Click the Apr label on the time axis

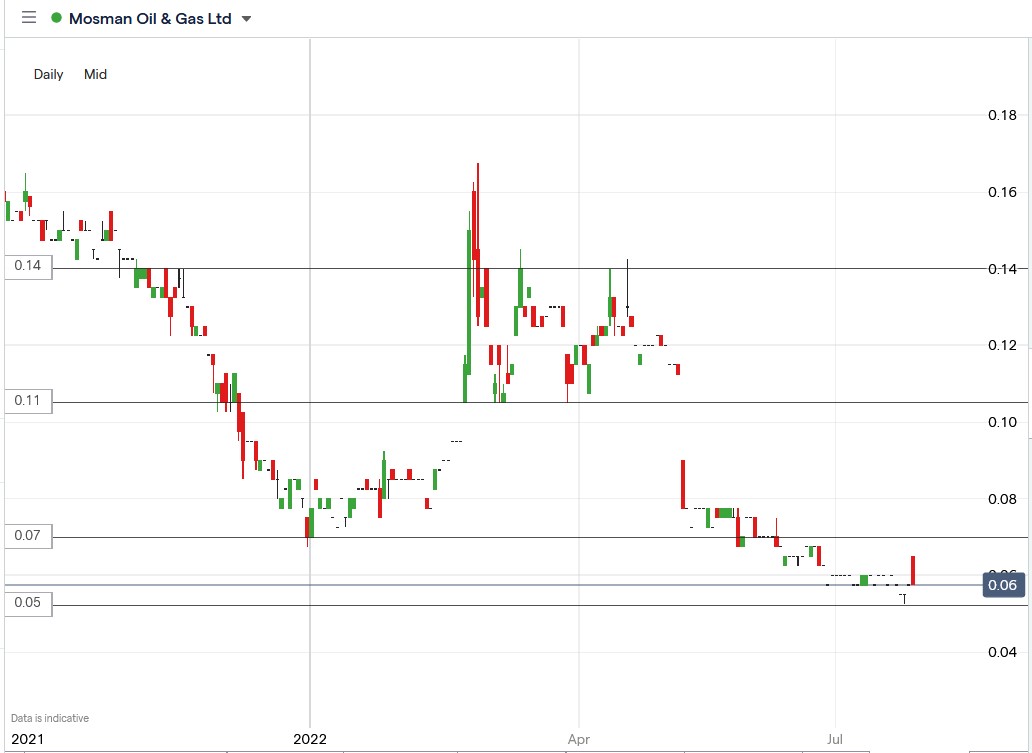click(x=578, y=740)
